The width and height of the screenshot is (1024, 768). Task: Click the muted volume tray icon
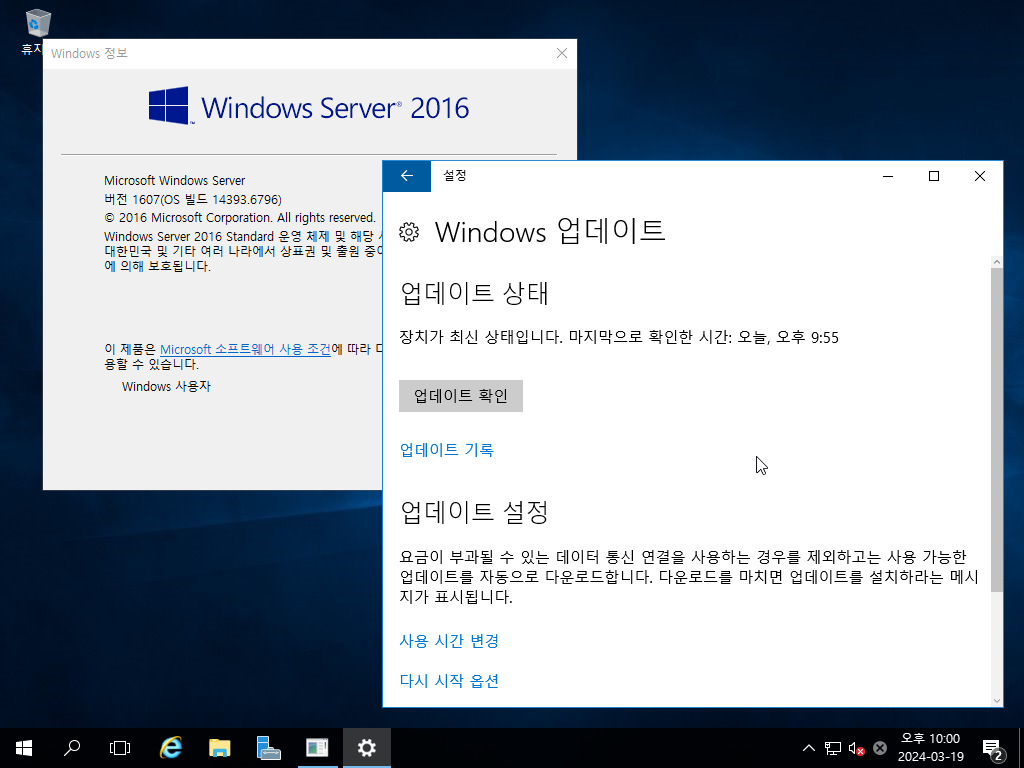(x=856, y=748)
